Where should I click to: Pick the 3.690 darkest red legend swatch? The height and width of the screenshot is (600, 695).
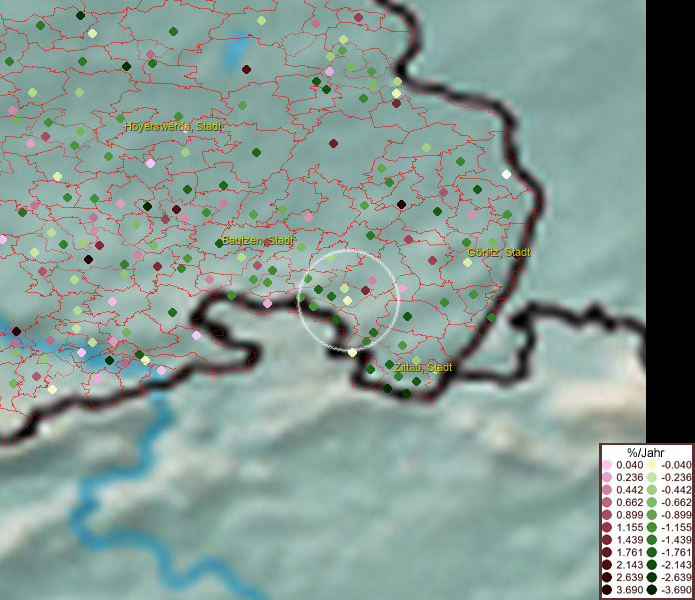click(x=607, y=590)
